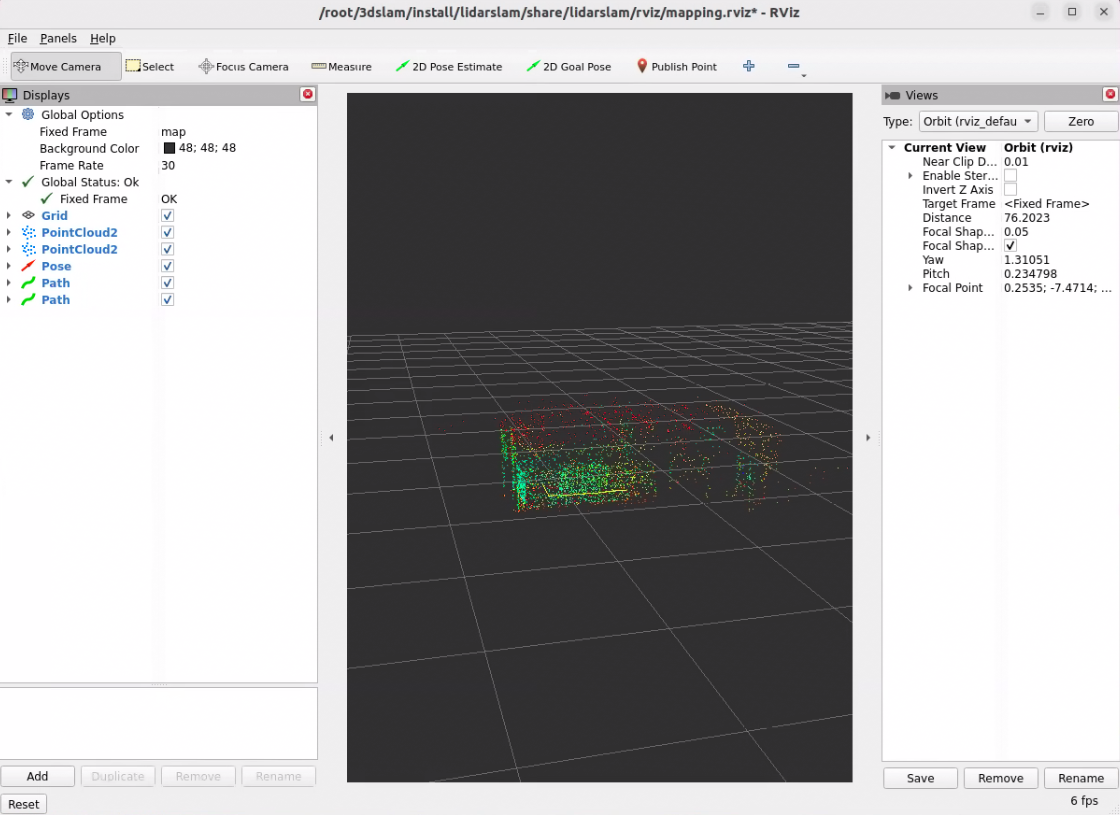Activate 2D Pose Estimate tool
Viewport: 1120px width, 815px height.
pyautogui.click(x=449, y=67)
